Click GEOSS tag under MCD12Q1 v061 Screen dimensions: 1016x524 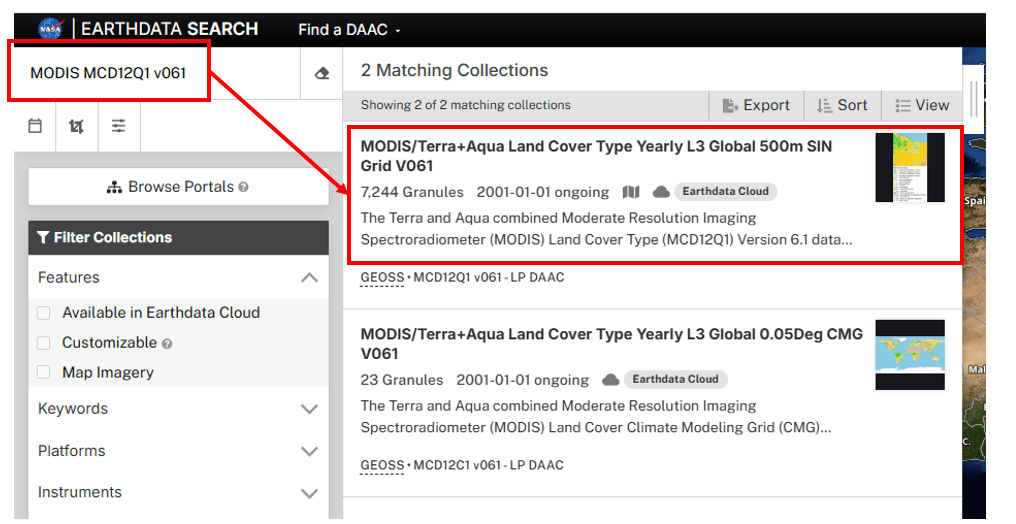pos(382,278)
